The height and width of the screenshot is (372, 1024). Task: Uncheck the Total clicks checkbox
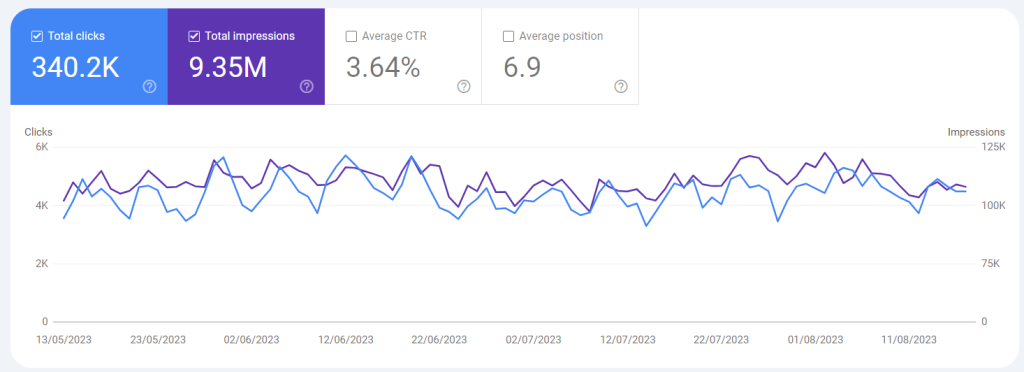pyautogui.click(x=37, y=37)
